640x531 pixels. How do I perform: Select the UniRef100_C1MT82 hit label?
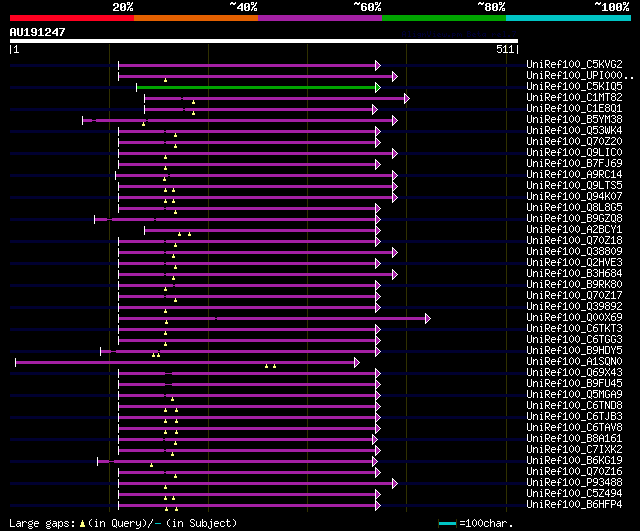[574, 98]
